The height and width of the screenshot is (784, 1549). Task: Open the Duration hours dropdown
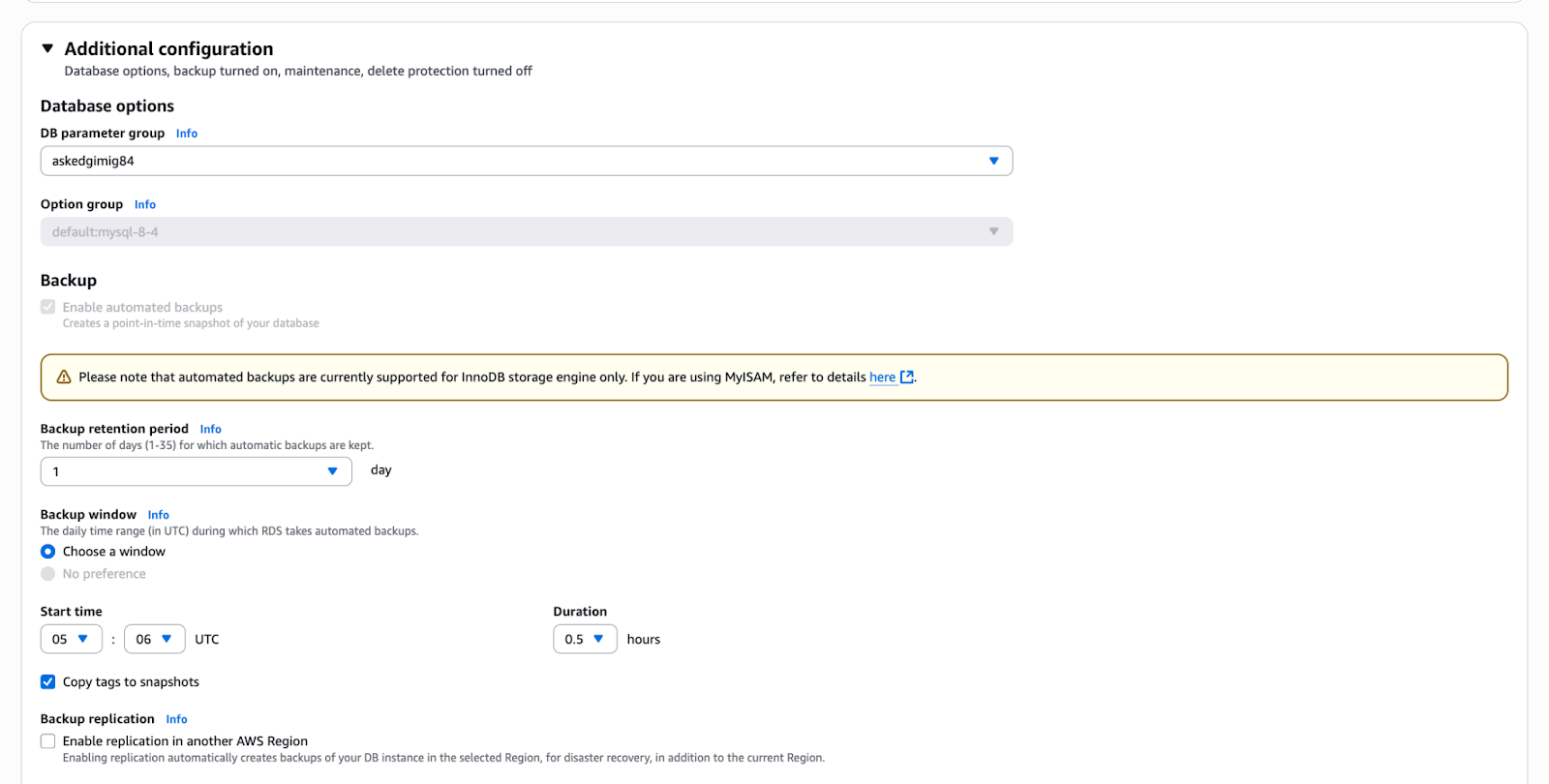[x=585, y=640]
